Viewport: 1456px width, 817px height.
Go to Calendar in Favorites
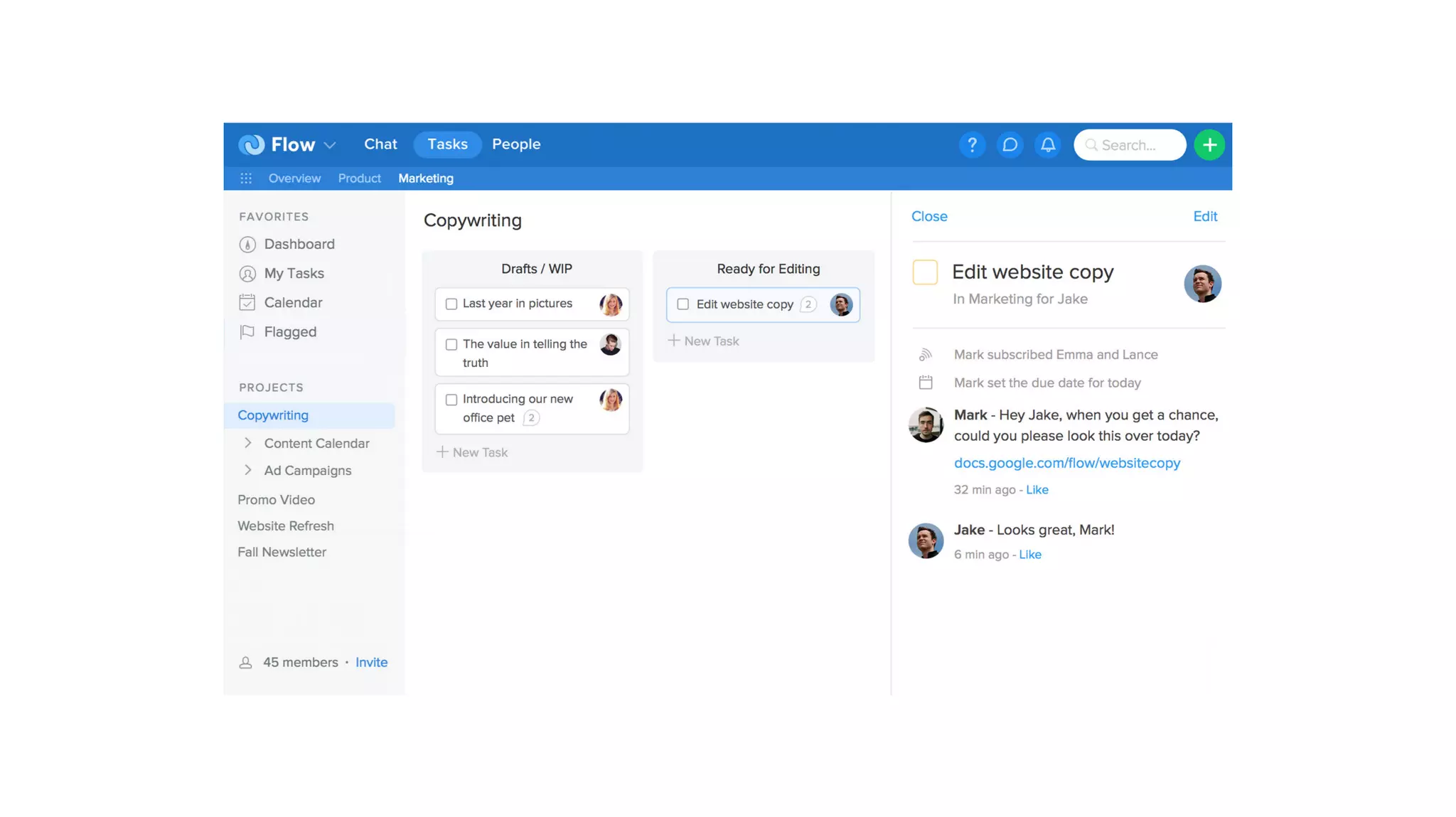(293, 302)
